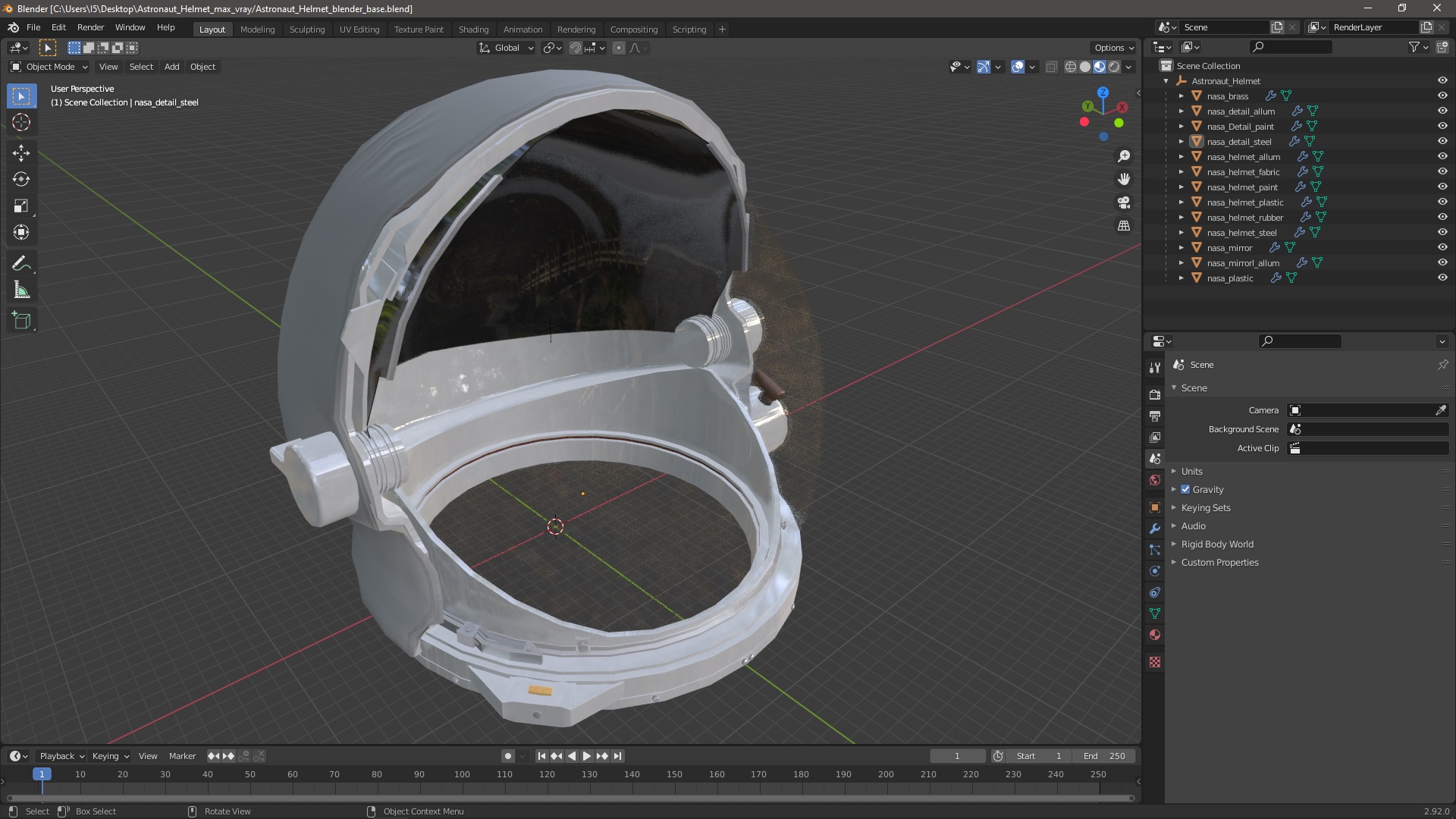1456x819 pixels.
Task: Expand nasa_helmet_rubber tree entry
Action: click(1181, 218)
